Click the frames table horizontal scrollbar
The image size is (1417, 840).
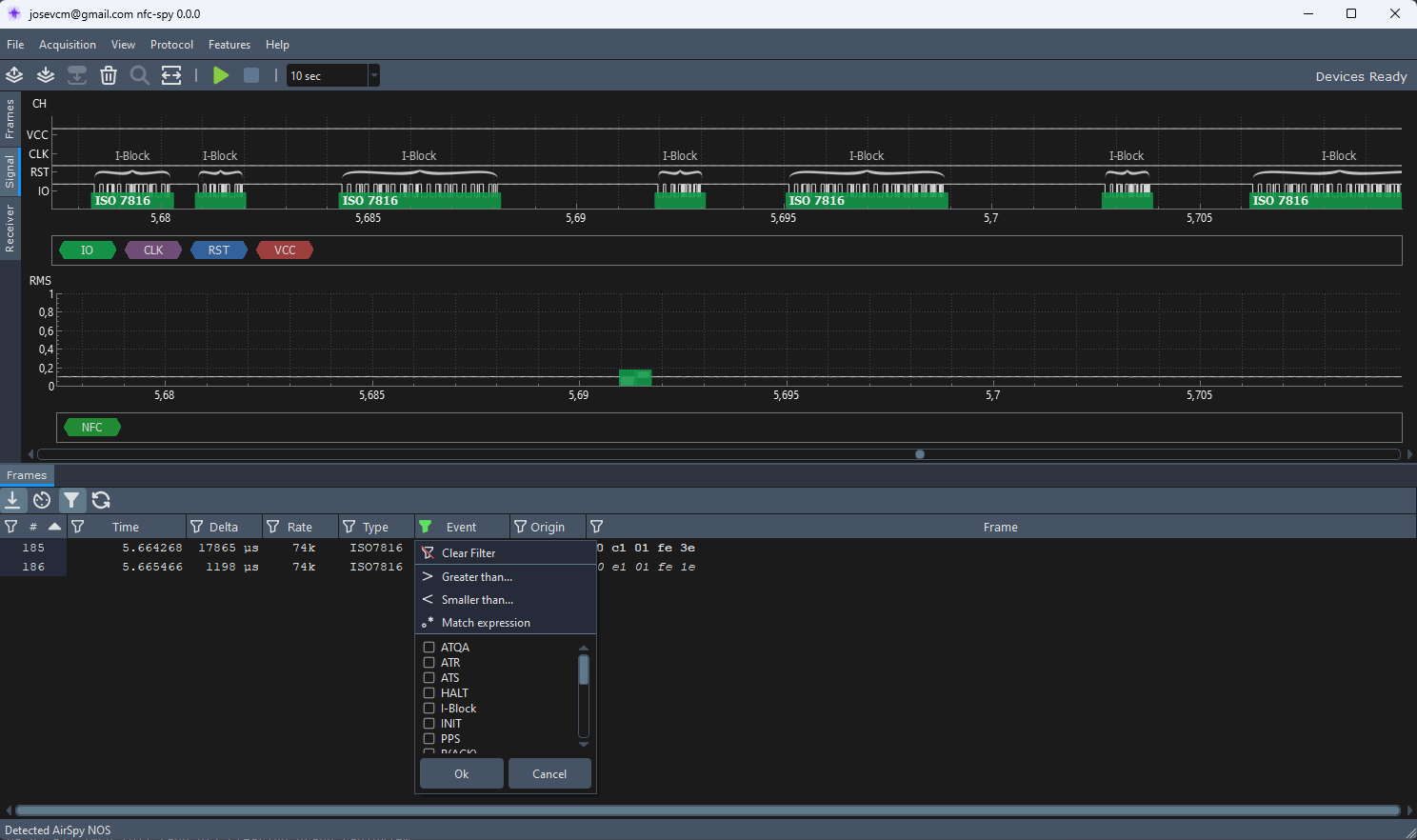(x=708, y=810)
